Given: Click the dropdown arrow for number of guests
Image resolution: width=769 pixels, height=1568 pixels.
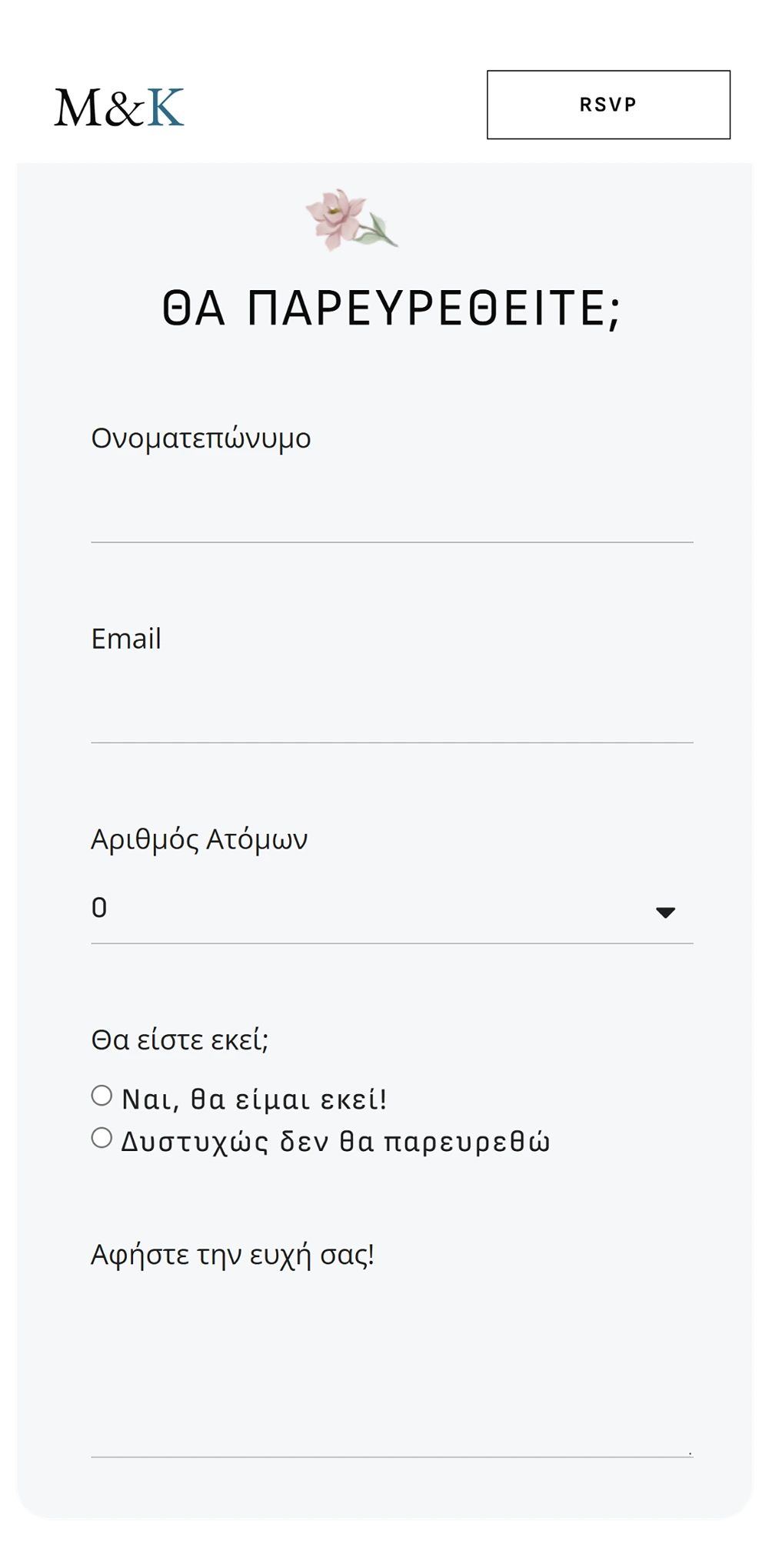Looking at the screenshot, I should tap(665, 912).
